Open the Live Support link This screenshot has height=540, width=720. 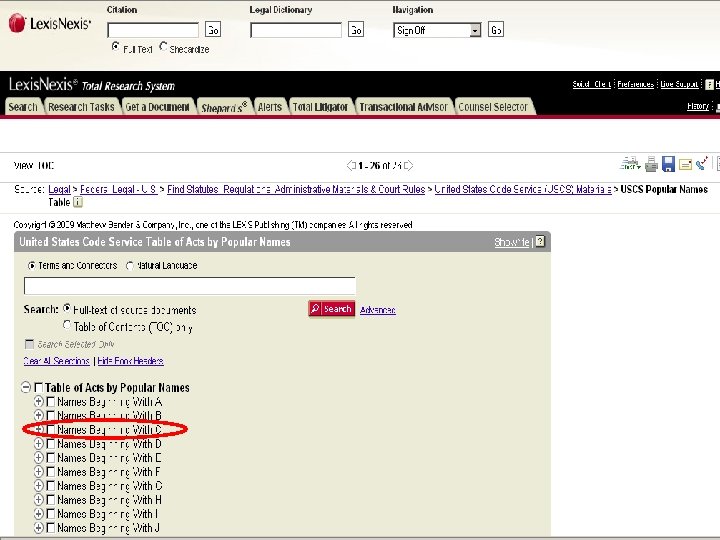tap(679, 84)
